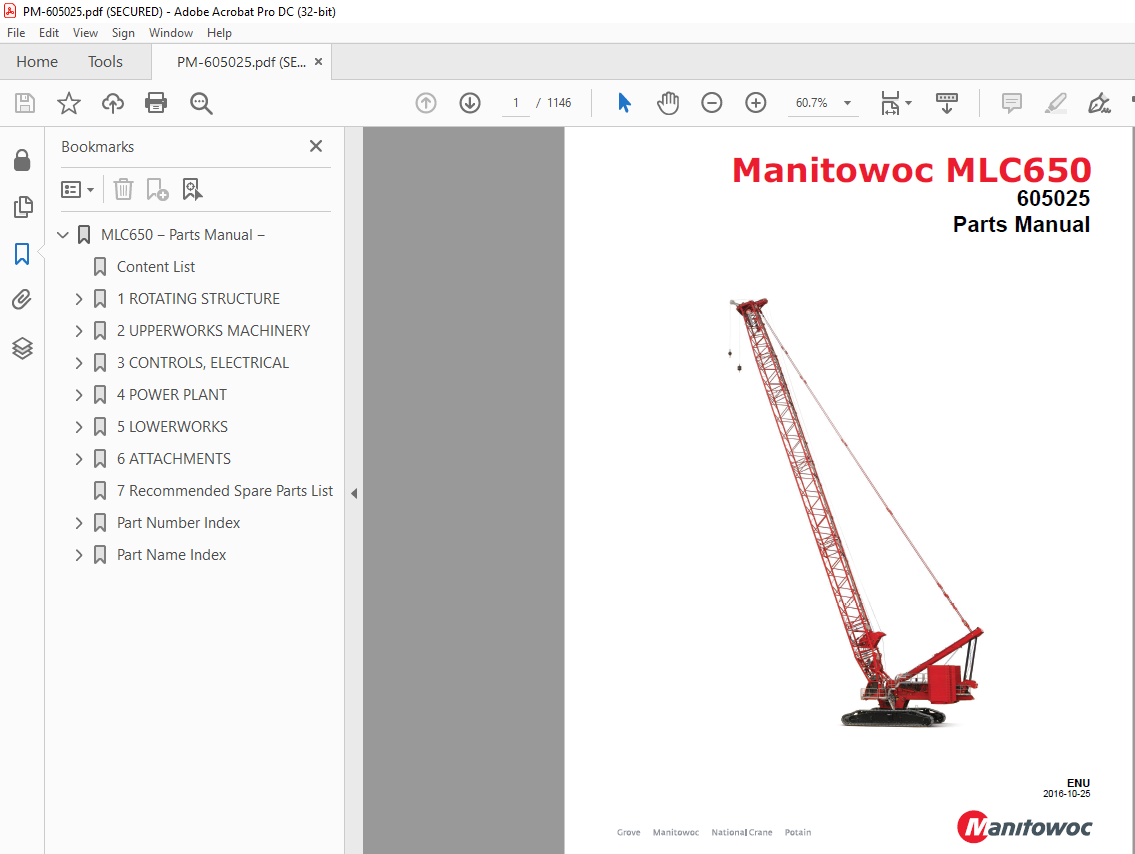
Task: Delete selected bookmark trash icon
Action: (x=123, y=190)
